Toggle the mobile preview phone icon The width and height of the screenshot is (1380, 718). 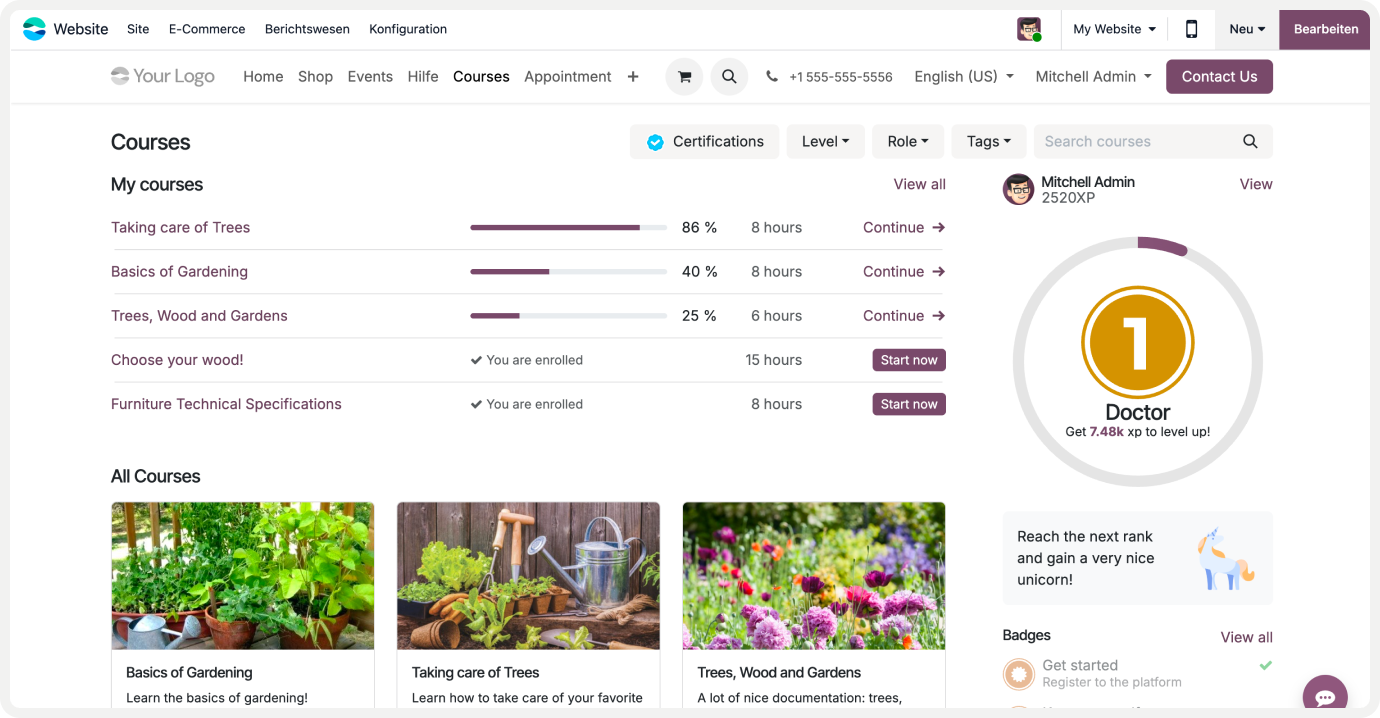[x=1191, y=29]
